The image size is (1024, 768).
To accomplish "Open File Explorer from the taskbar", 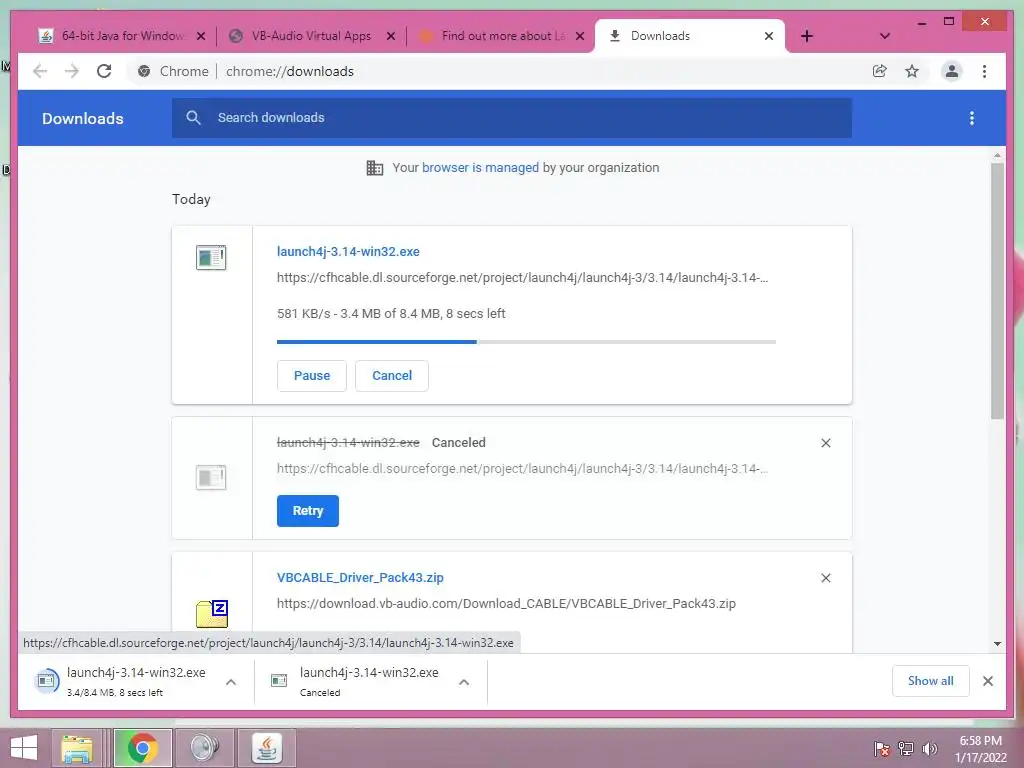I will click(x=77, y=748).
